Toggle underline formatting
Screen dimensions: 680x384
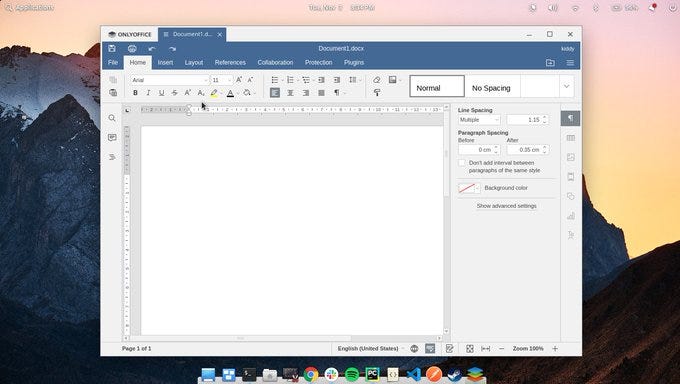coord(161,92)
